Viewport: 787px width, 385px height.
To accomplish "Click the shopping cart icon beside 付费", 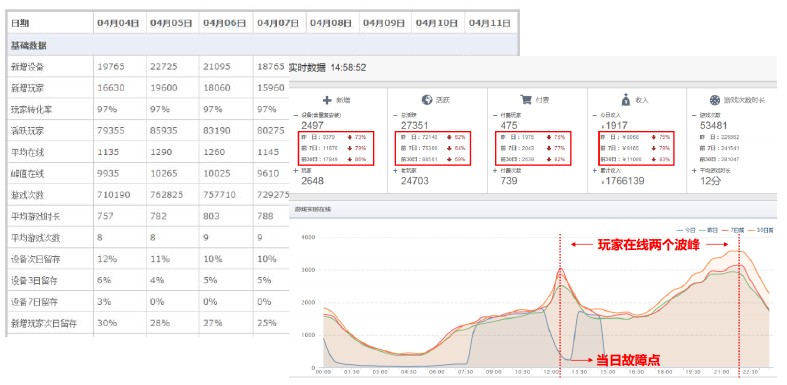I will [526, 100].
